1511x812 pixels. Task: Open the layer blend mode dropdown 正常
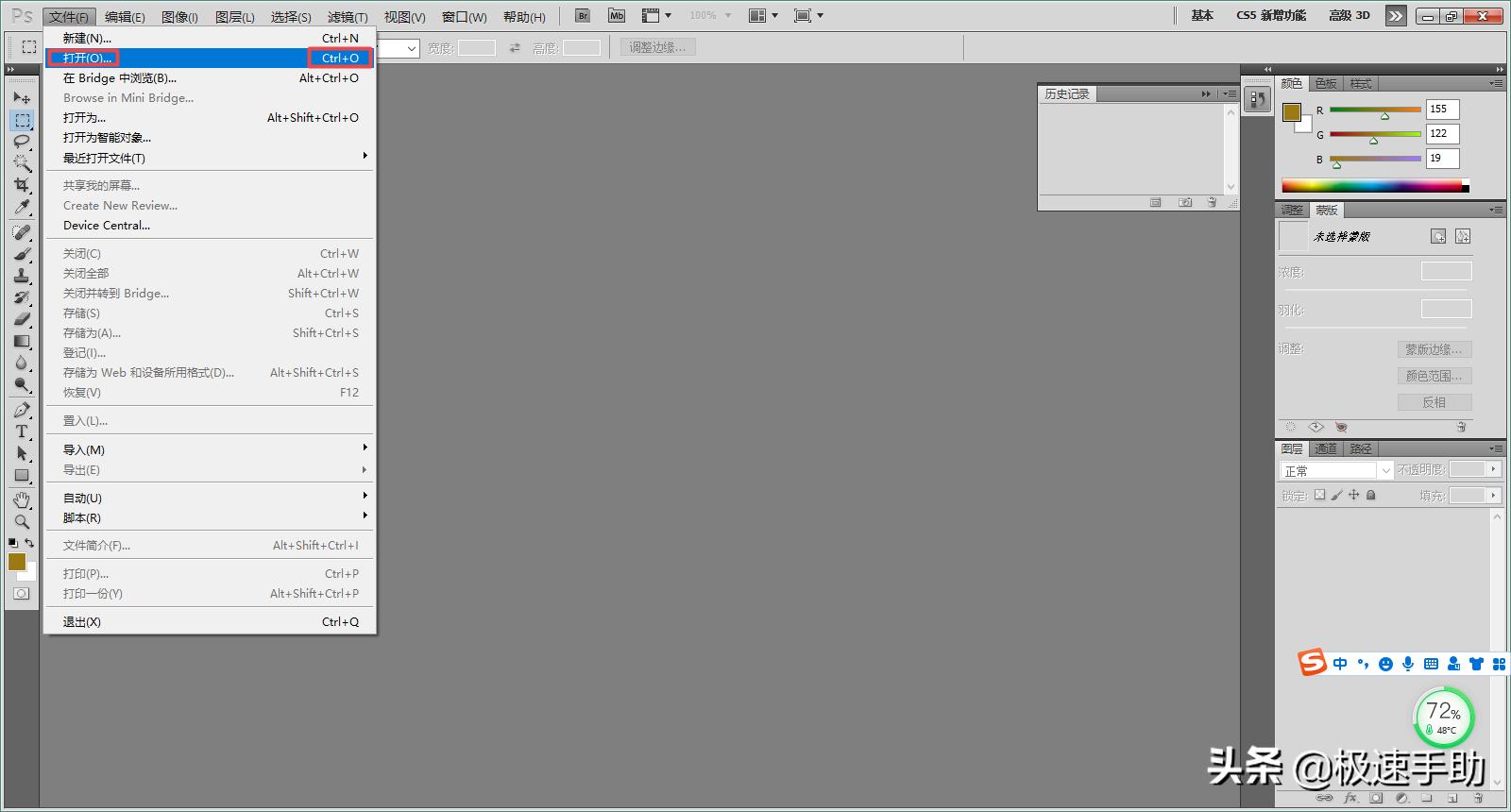pos(1336,470)
